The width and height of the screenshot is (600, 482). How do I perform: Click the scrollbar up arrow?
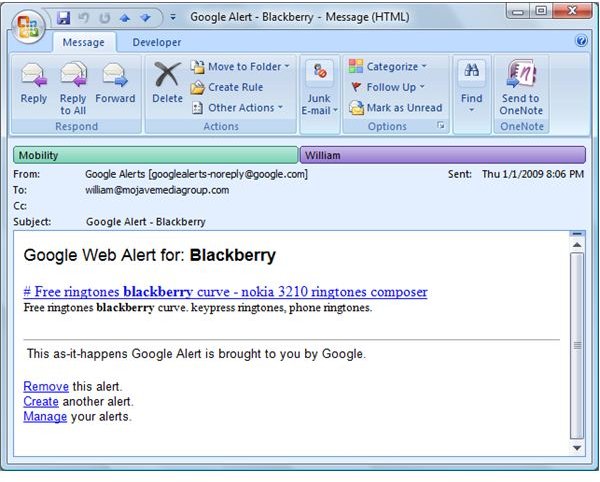point(577,245)
